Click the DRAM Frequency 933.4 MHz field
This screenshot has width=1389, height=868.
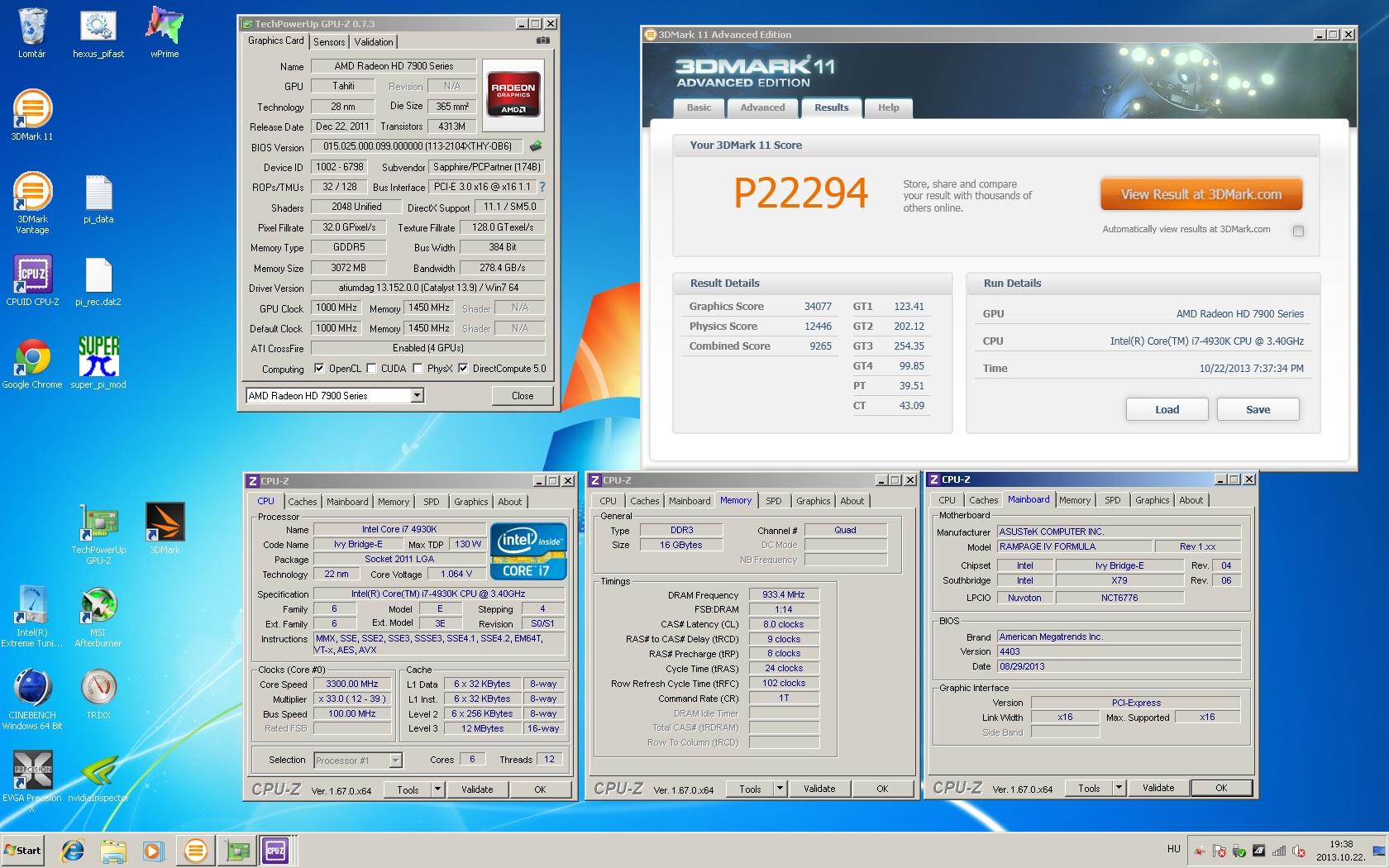[784, 594]
